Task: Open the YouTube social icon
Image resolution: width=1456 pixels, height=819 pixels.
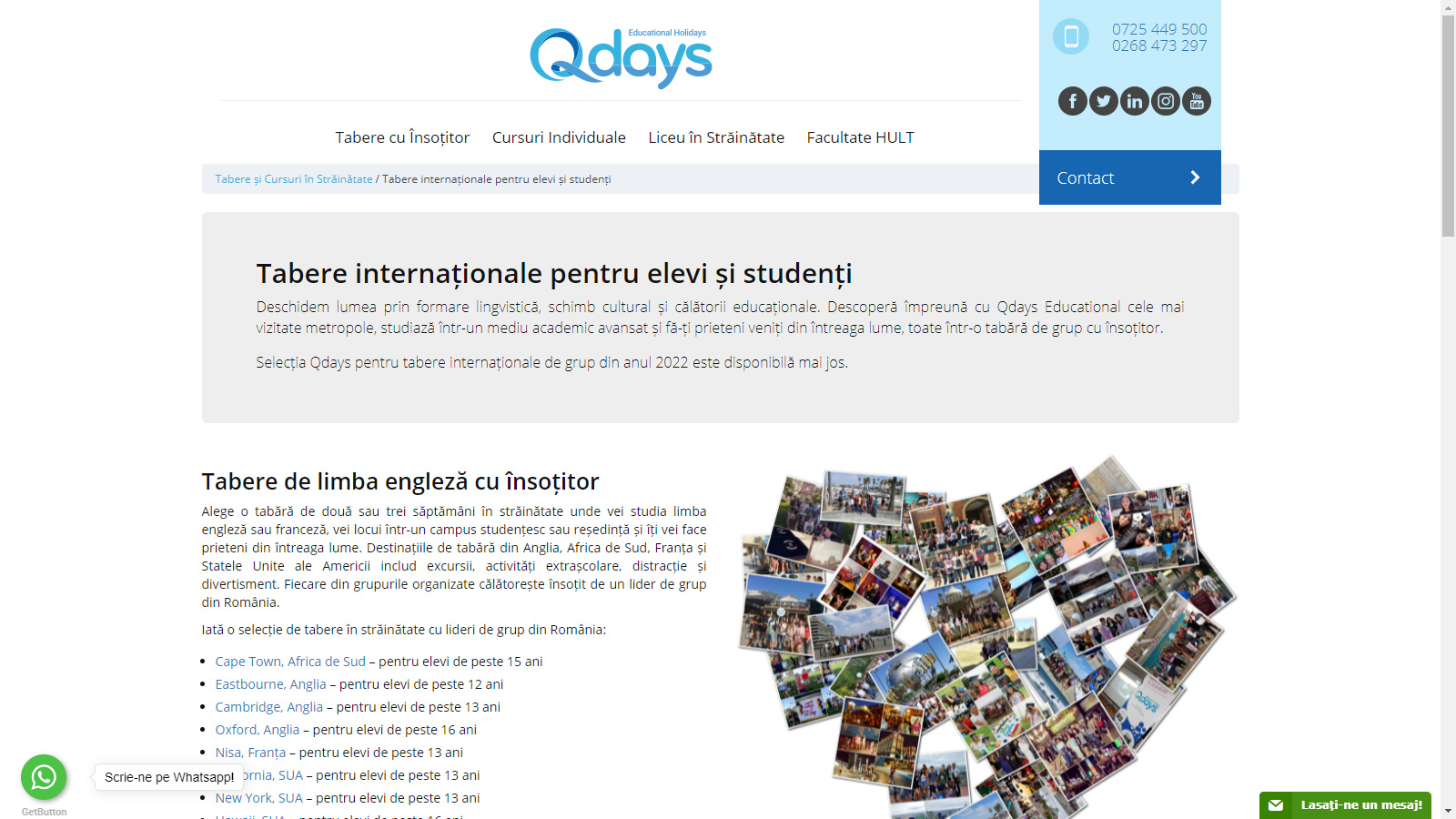Action: [x=1196, y=101]
